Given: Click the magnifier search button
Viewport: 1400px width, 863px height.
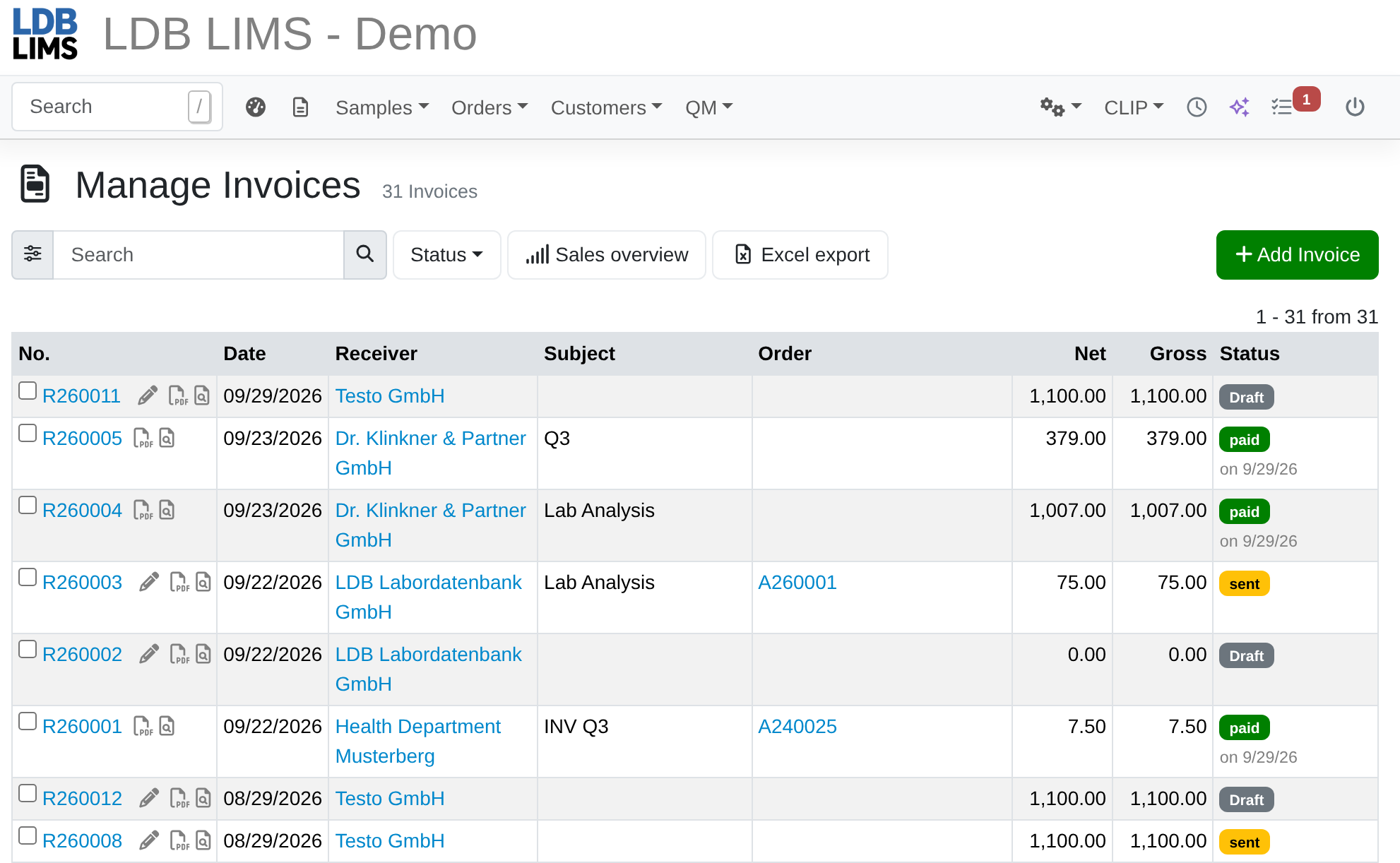Looking at the screenshot, I should point(364,254).
